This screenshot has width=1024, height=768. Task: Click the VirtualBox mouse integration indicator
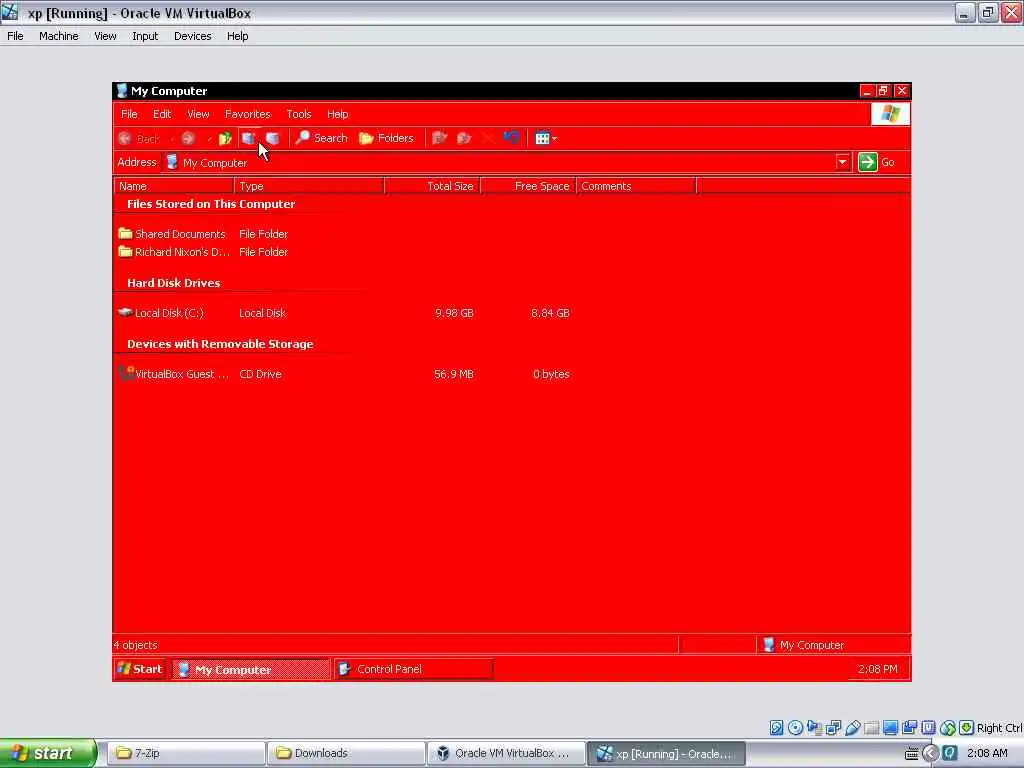point(948,728)
